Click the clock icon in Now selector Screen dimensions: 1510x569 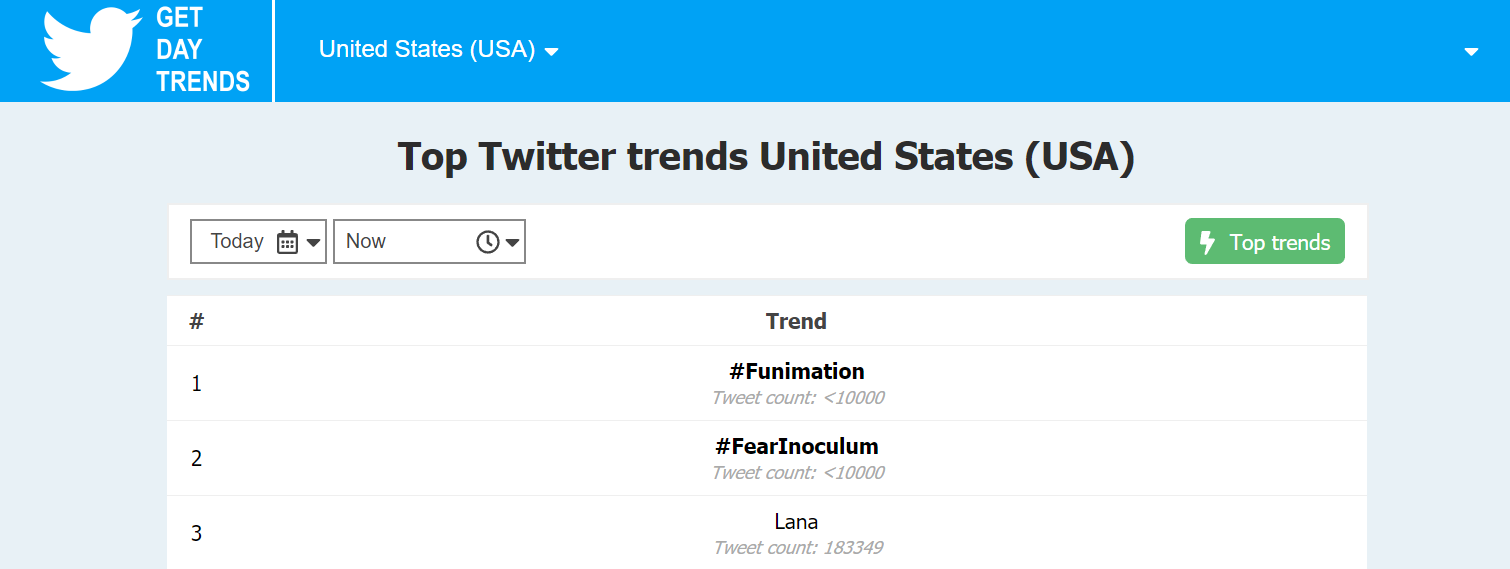point(487,242)
